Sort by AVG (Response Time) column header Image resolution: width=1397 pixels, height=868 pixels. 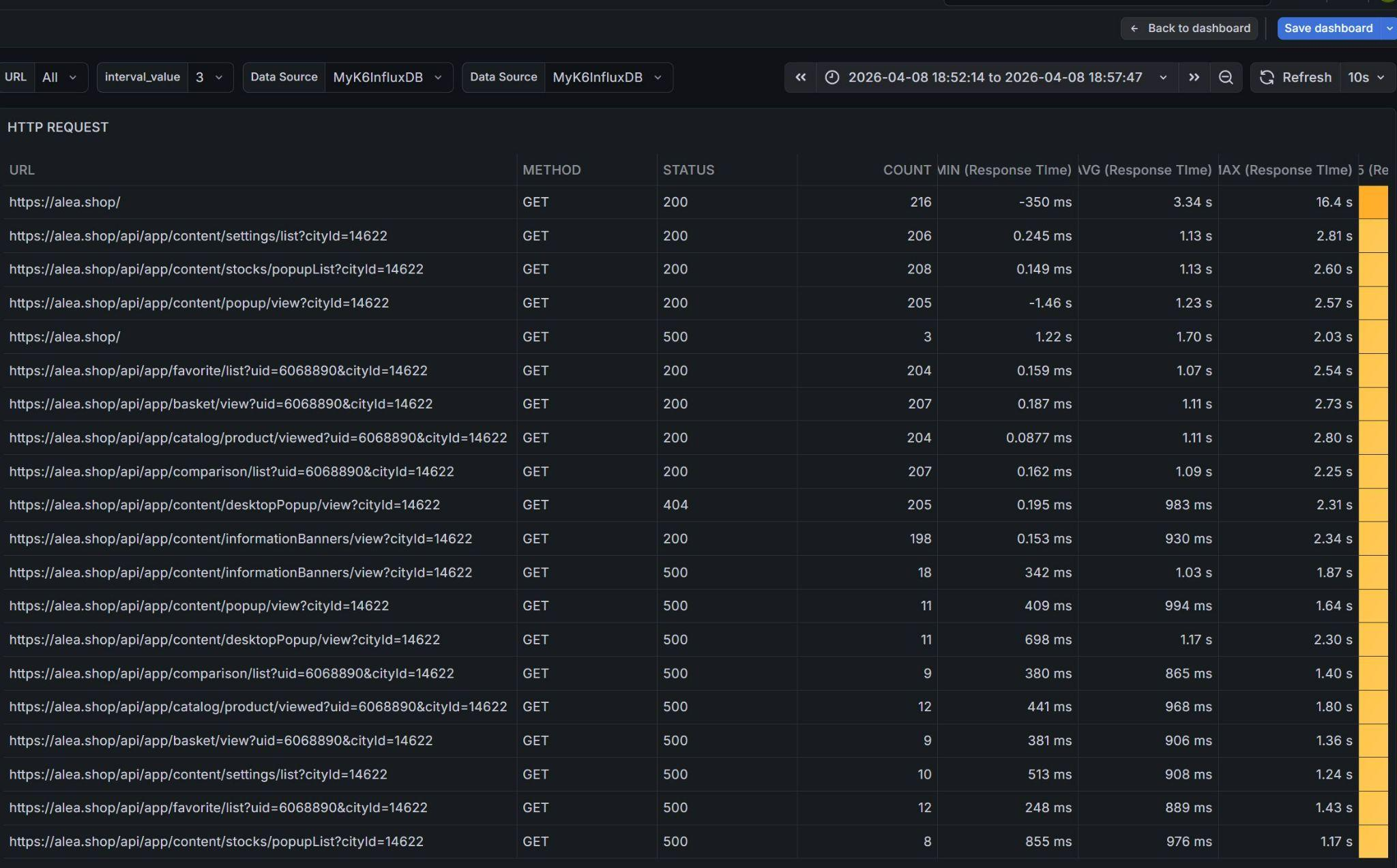click(1146, 170)
